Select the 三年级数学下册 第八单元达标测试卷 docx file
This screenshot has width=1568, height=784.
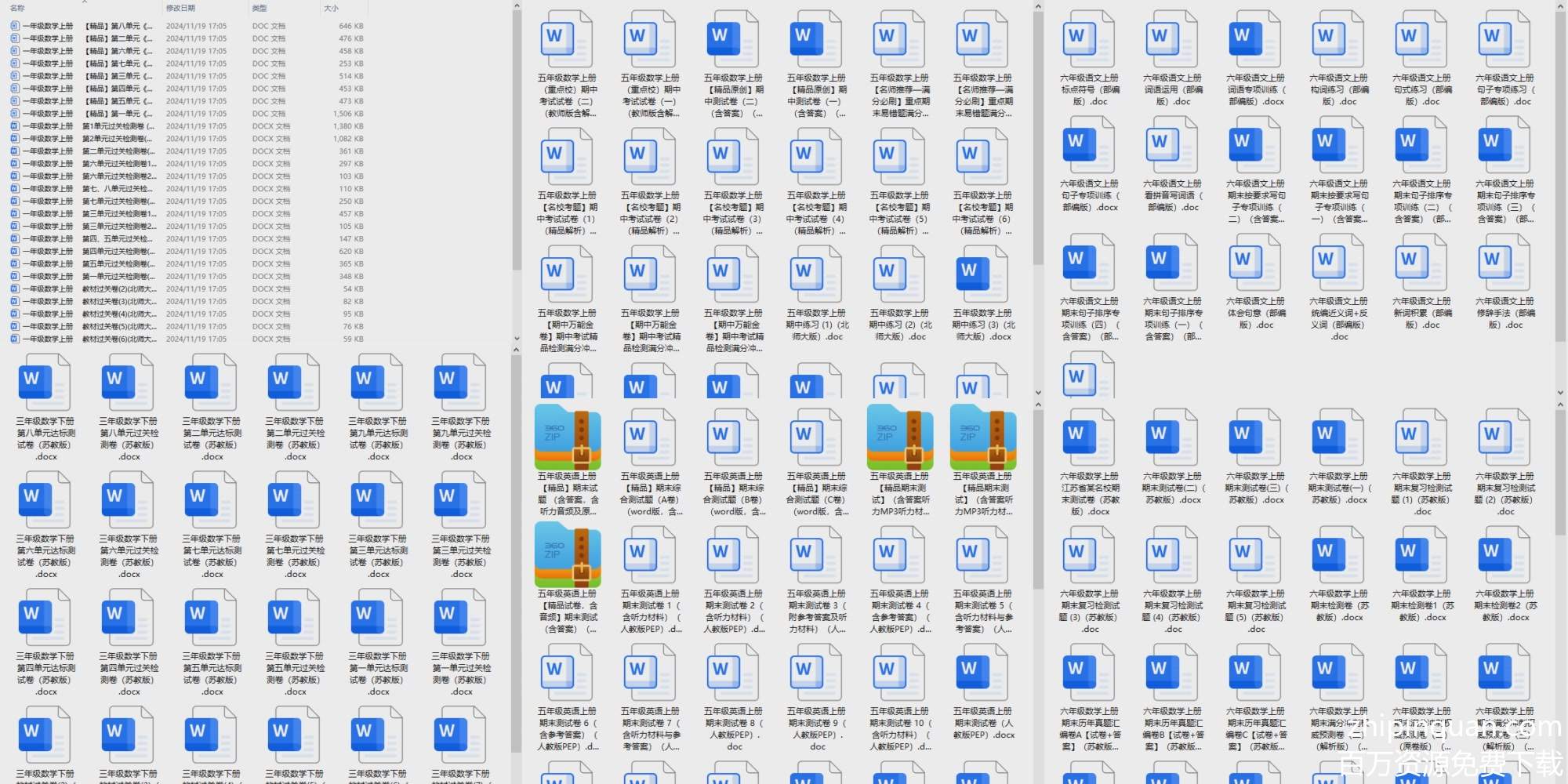pos(46,383)
